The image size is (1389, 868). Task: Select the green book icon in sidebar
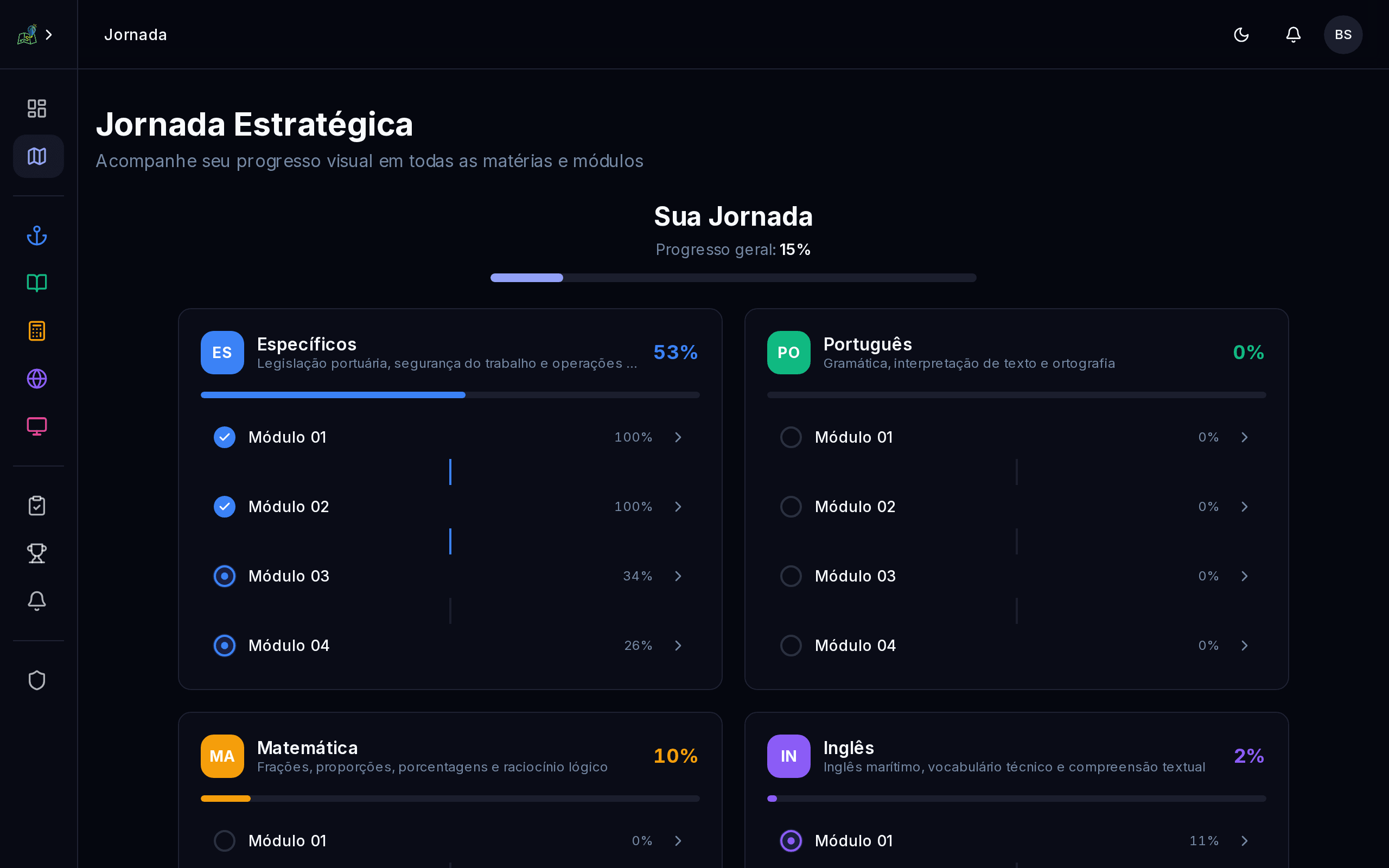37,283
